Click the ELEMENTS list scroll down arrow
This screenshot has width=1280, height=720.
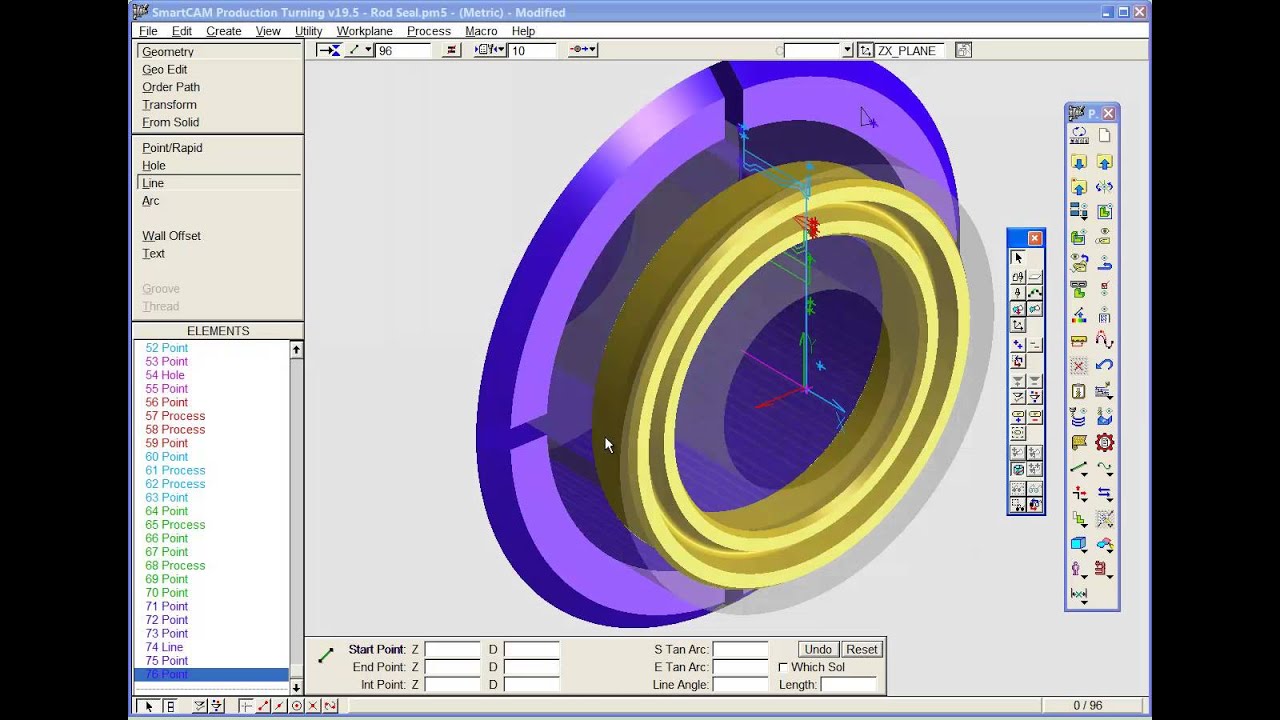point(296,688)
